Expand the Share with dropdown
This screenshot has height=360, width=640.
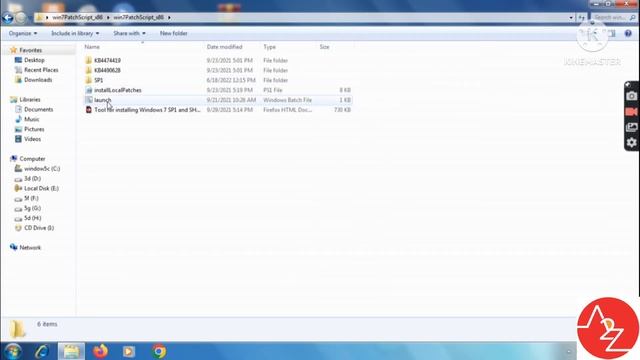pos(129,33)
